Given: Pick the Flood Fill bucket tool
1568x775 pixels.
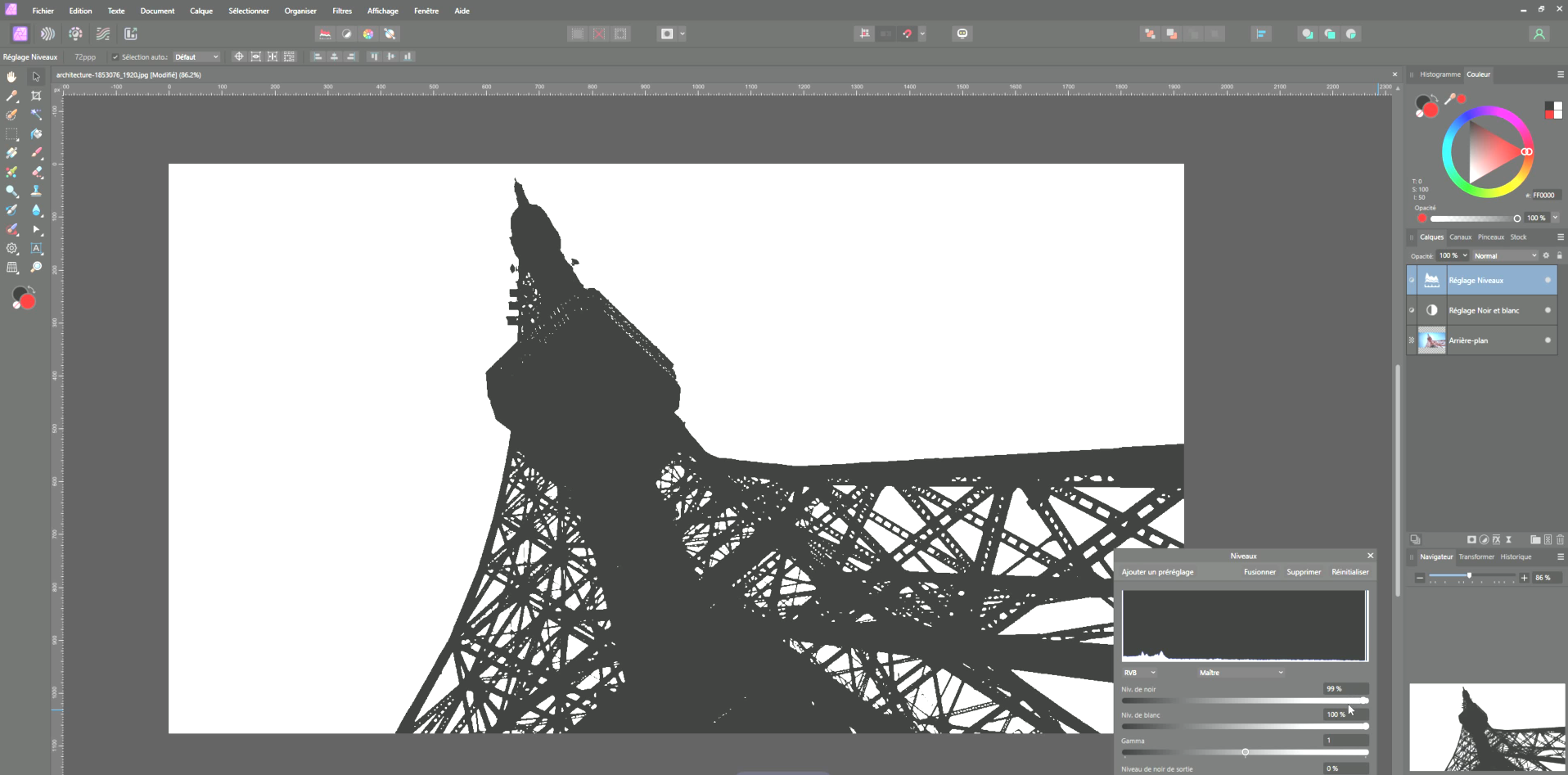Looking at the screenshot, I should pyautogui.click(x=36, y=134).
